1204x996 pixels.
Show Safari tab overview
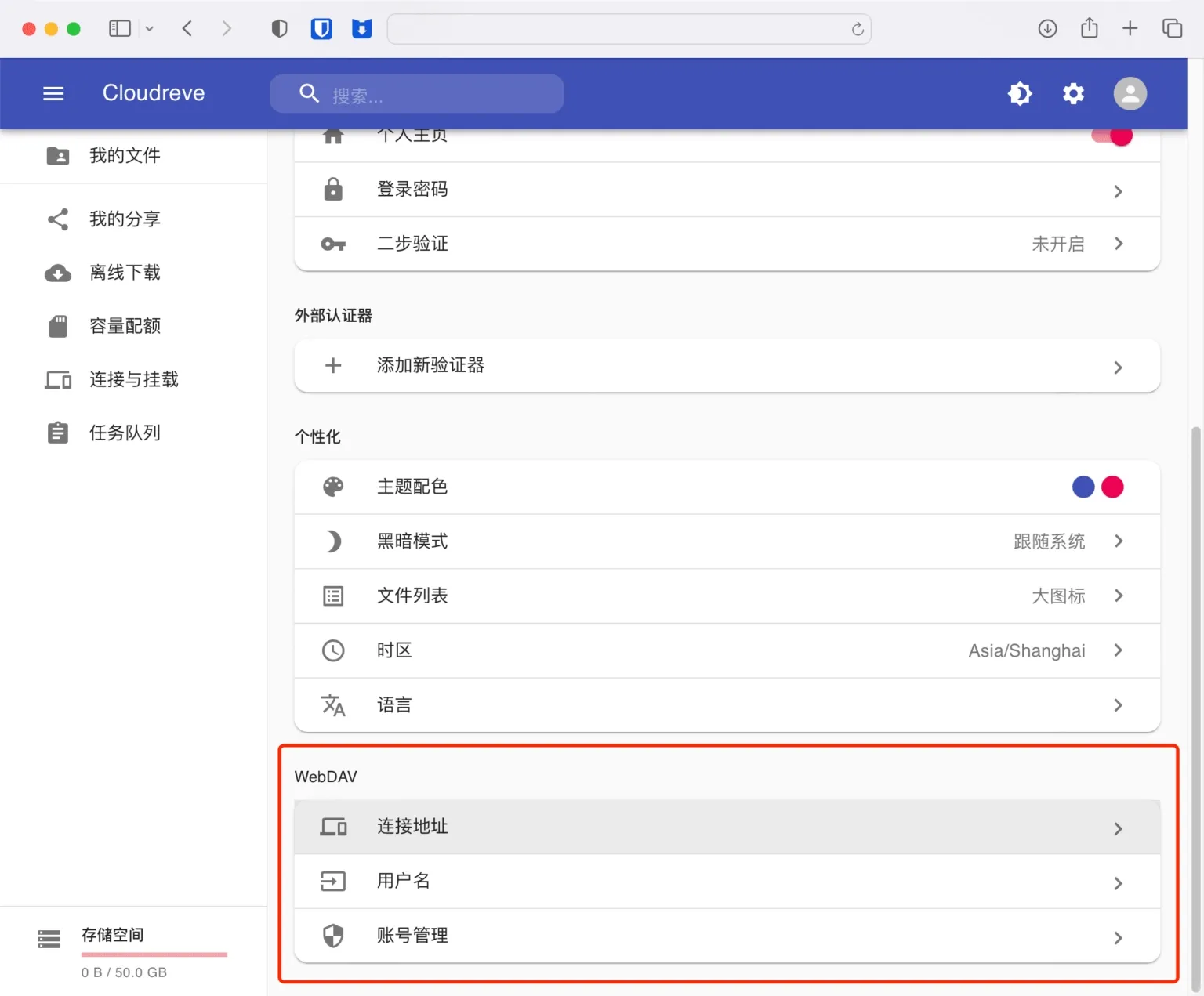pyautogui.click(x=1172, y=29)
